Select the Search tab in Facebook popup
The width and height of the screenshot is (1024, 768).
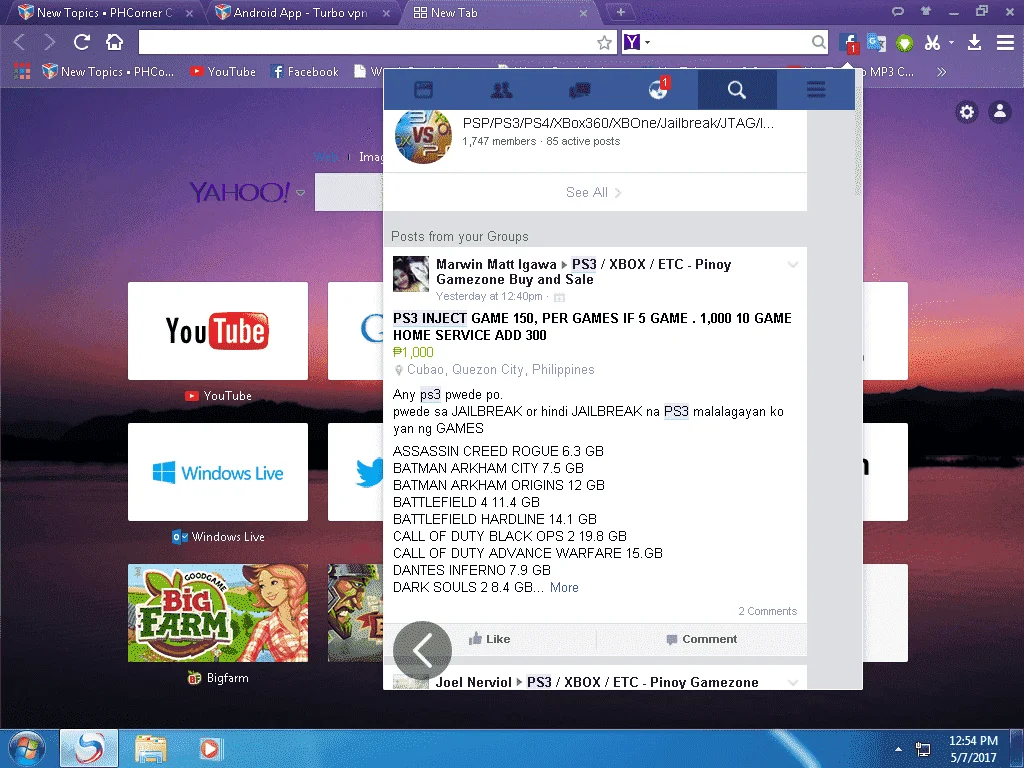pyautogui.click(x=737, y=89)
